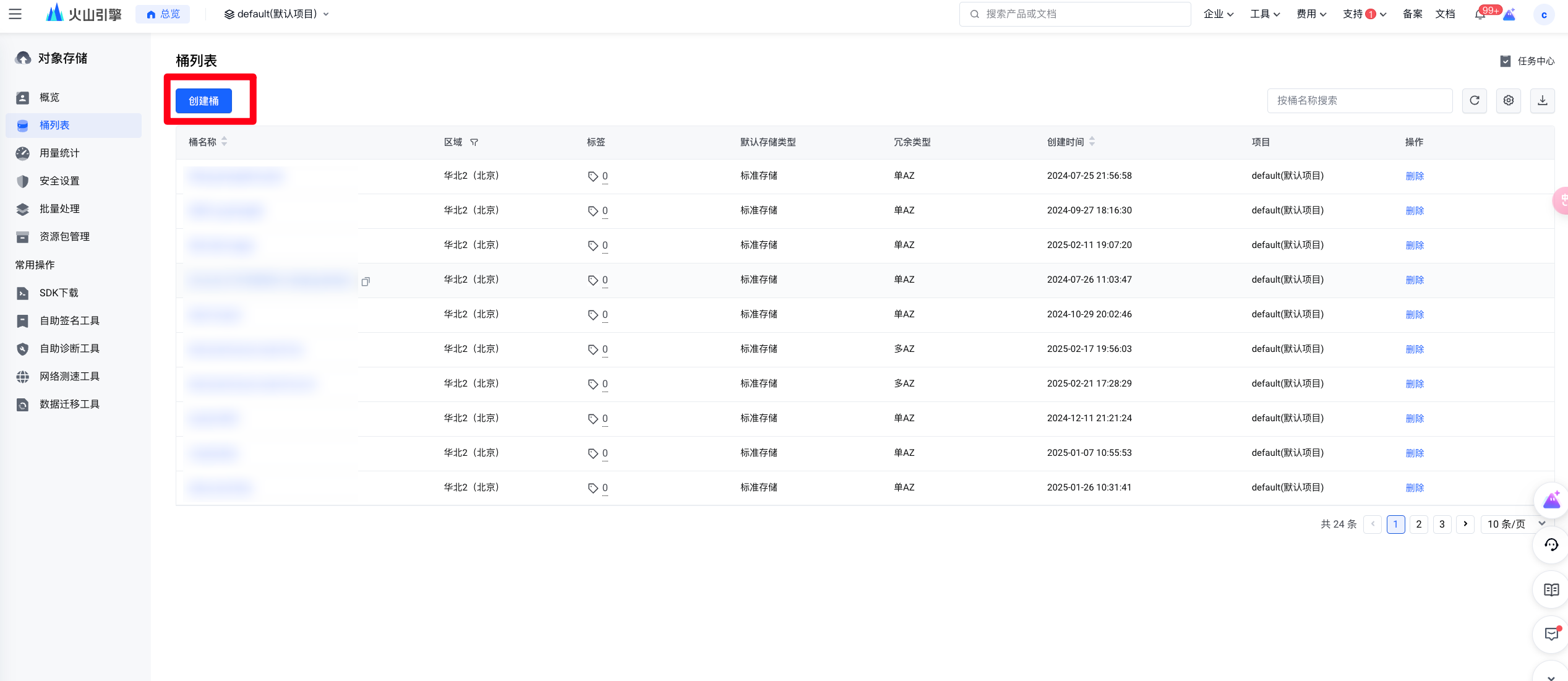Expand the Tools menu

click(1265, 14)
